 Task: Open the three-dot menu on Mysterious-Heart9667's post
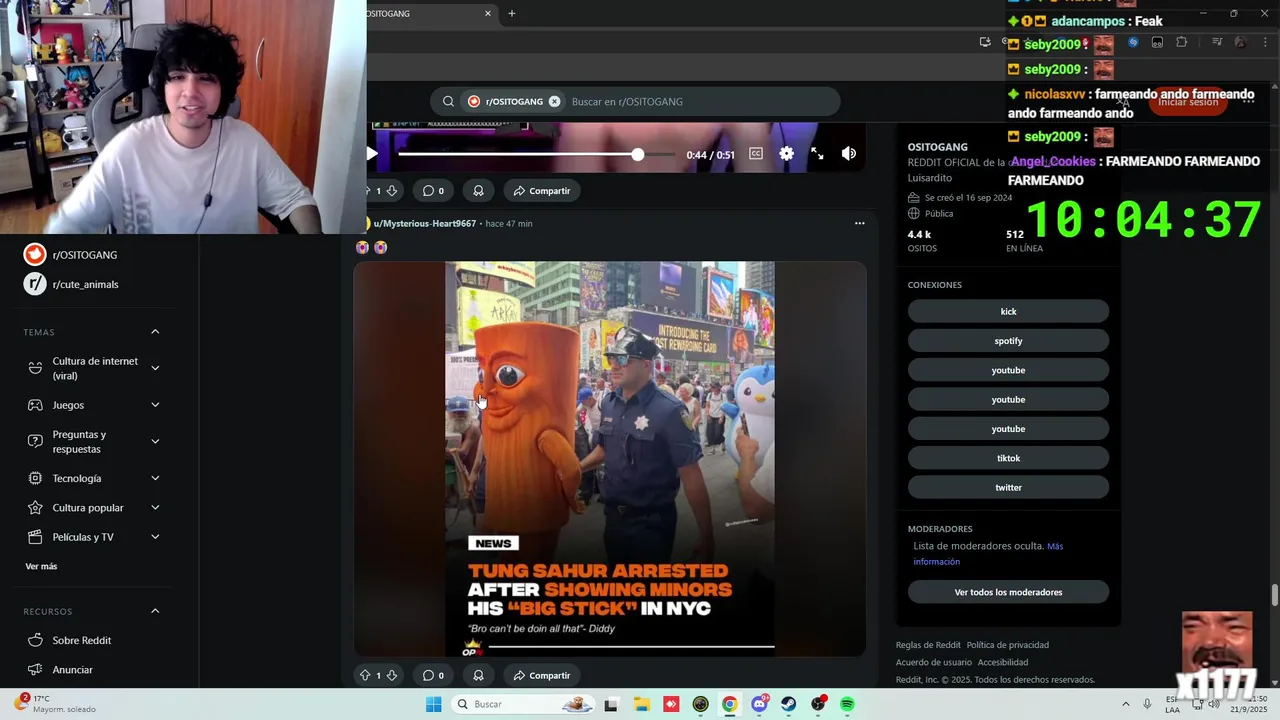pos(859,223)
